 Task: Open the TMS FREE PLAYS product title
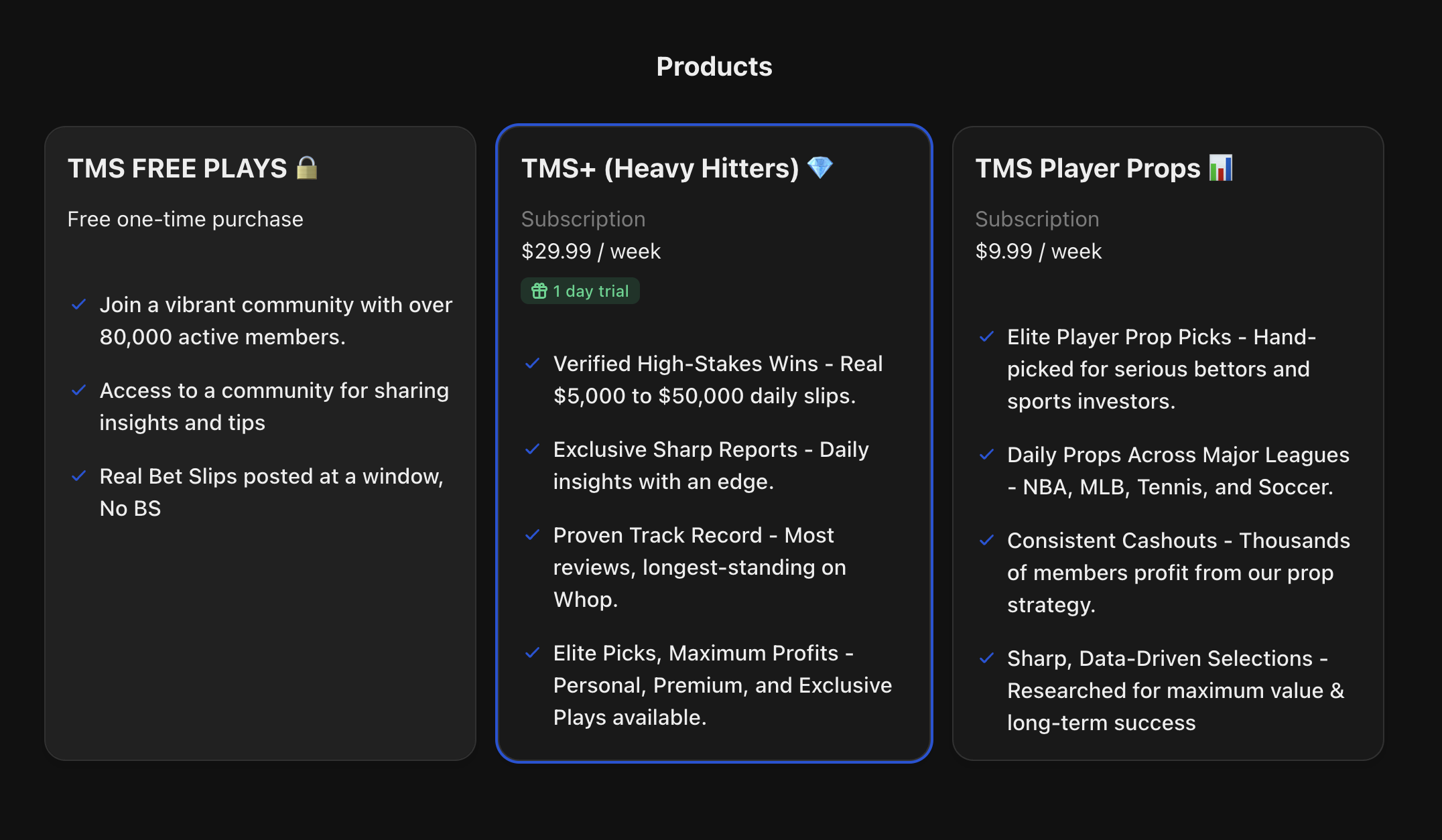pyautogui.click(x=178, y=169)
